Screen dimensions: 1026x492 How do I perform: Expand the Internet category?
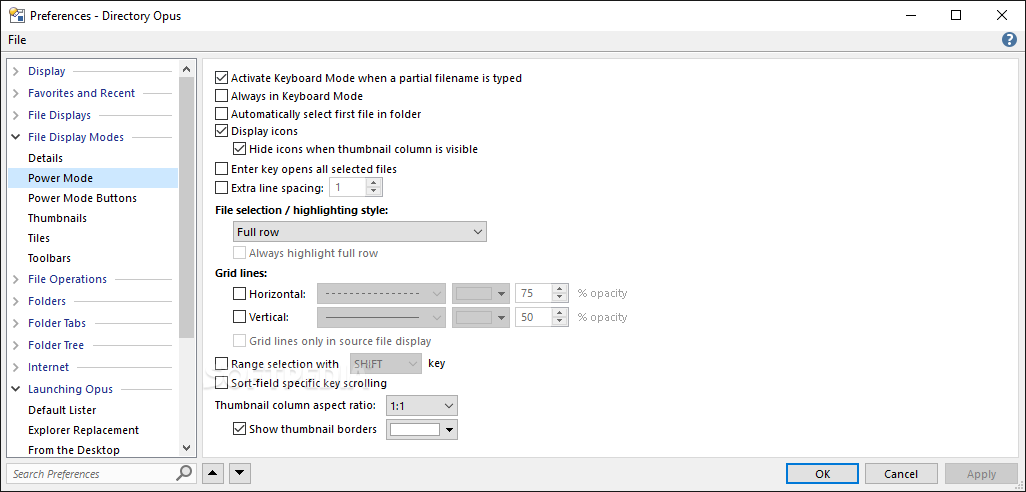click(x=16, y=367)
